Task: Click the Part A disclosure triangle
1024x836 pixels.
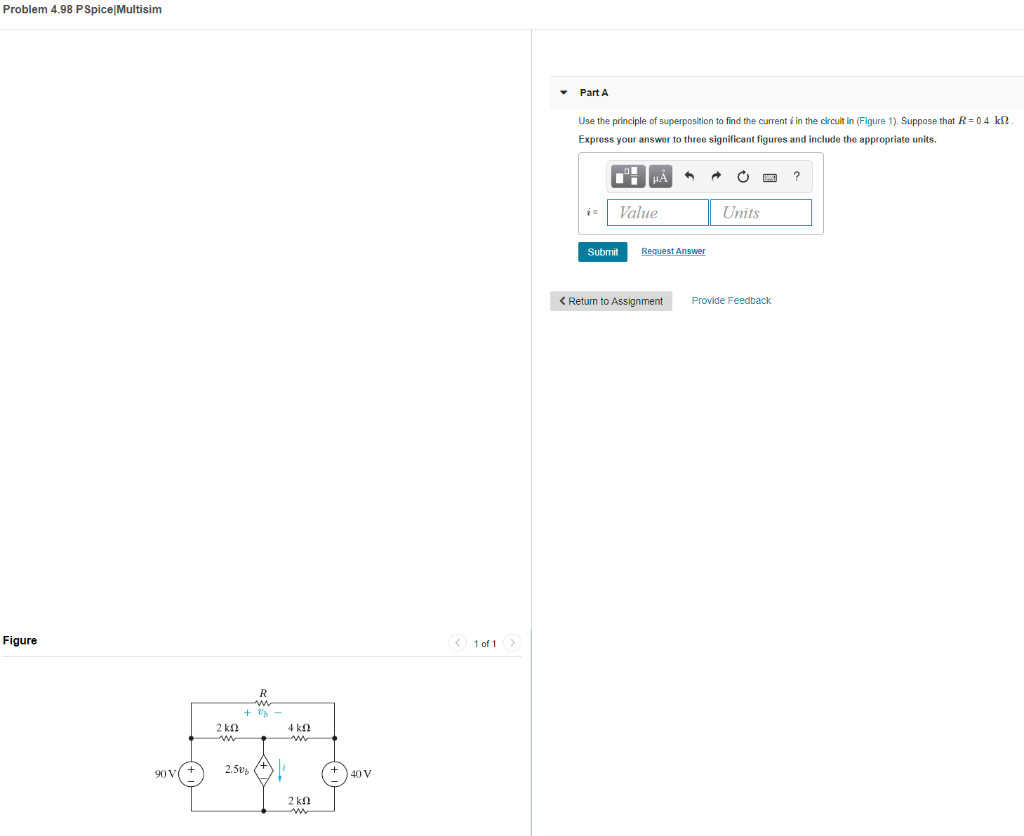Action: click(x=563, y=92)
